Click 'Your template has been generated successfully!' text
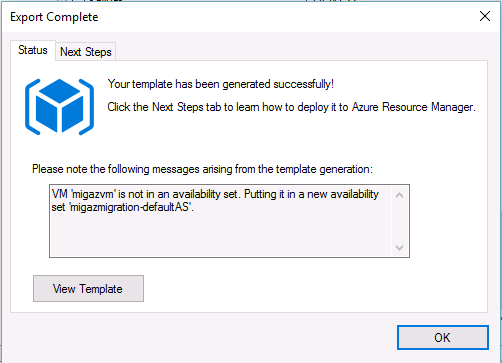The height and width of the screenshot is (363, 502). pos(221,84)
